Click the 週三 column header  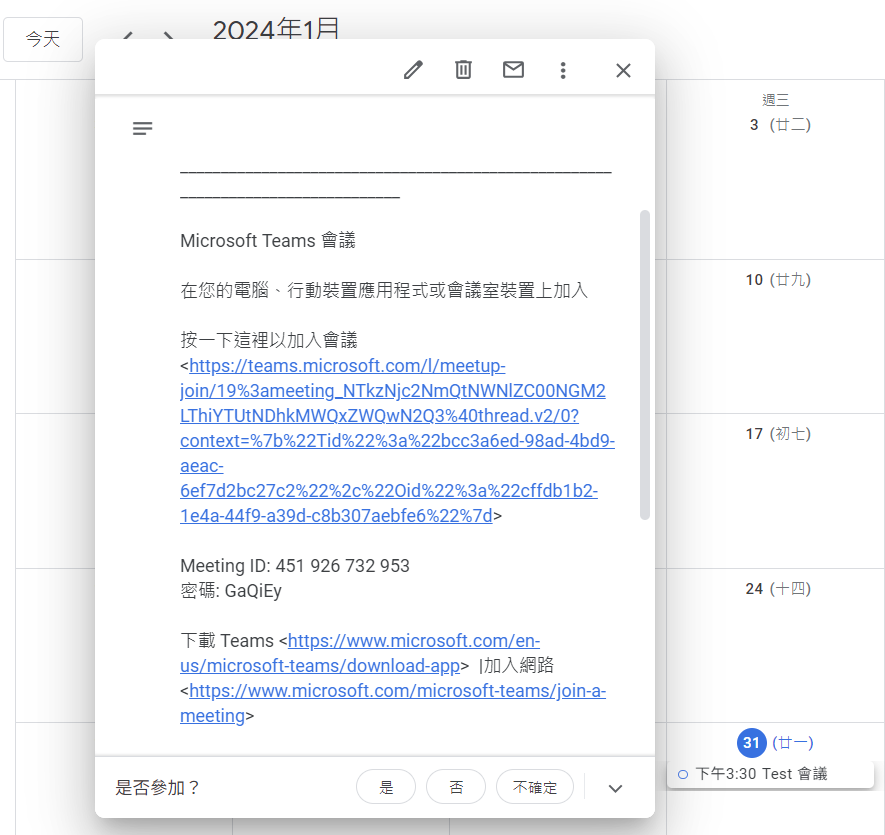[776, 100]
